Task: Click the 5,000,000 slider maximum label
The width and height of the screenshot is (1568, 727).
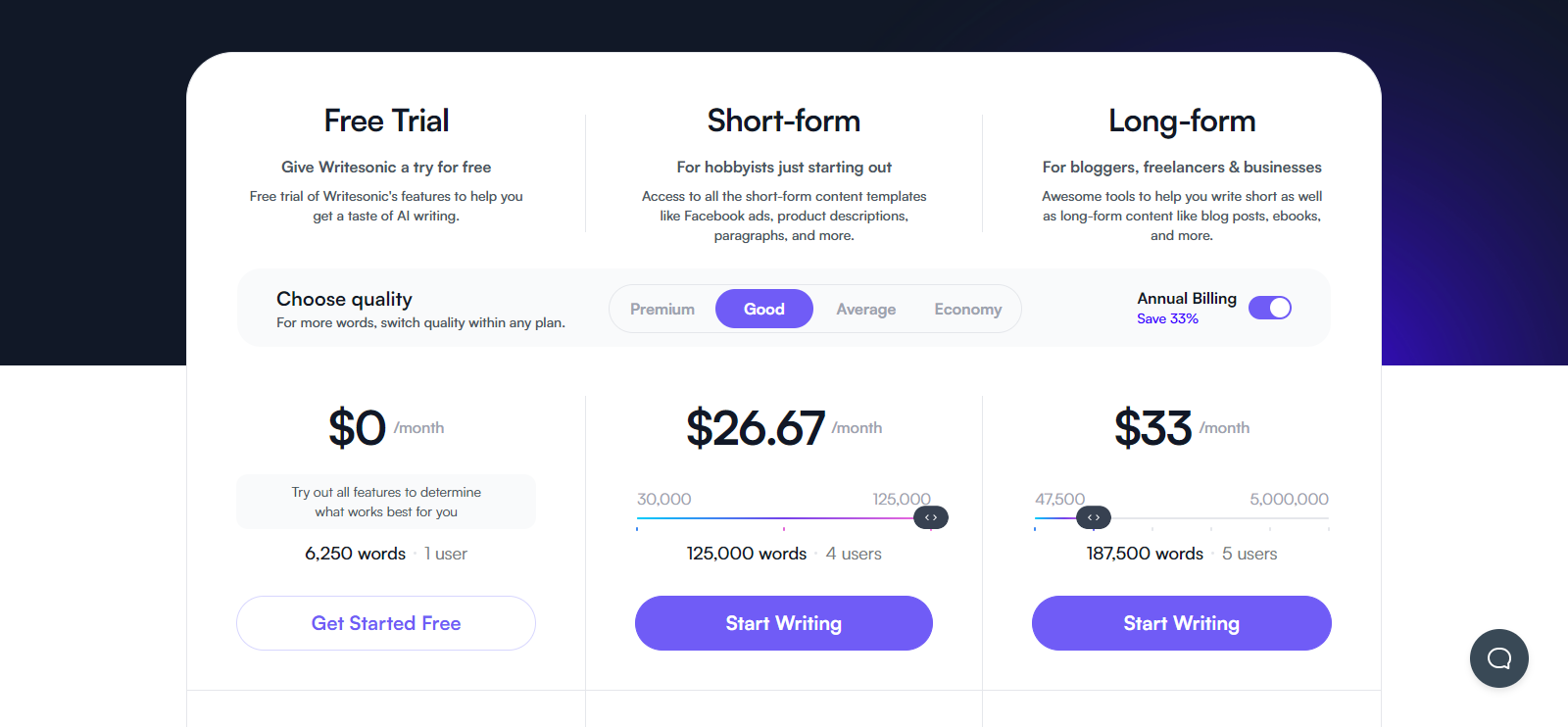Action: coord(1289,499)
